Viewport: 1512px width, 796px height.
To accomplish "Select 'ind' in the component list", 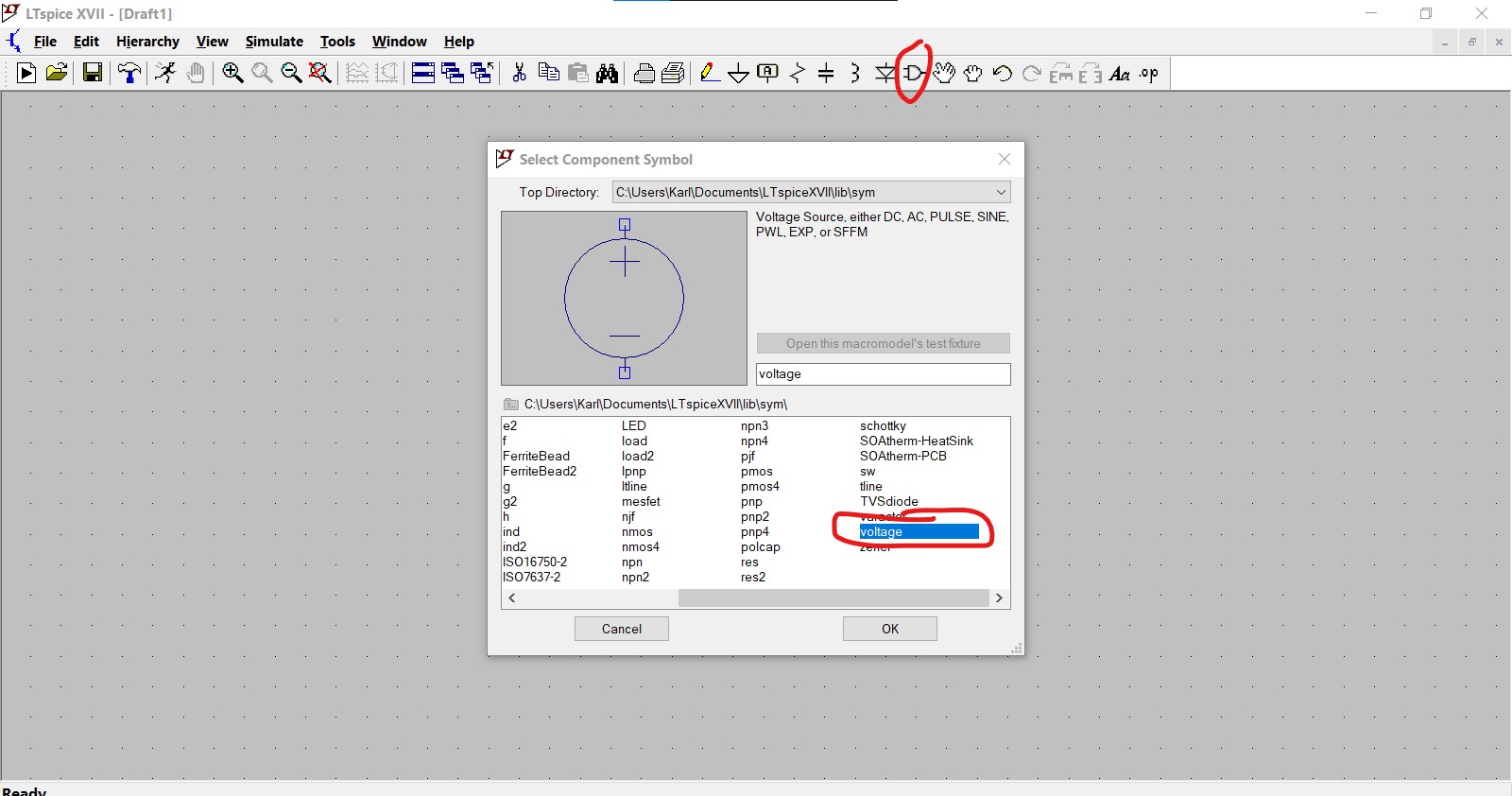I will click(x=511, y=532).
